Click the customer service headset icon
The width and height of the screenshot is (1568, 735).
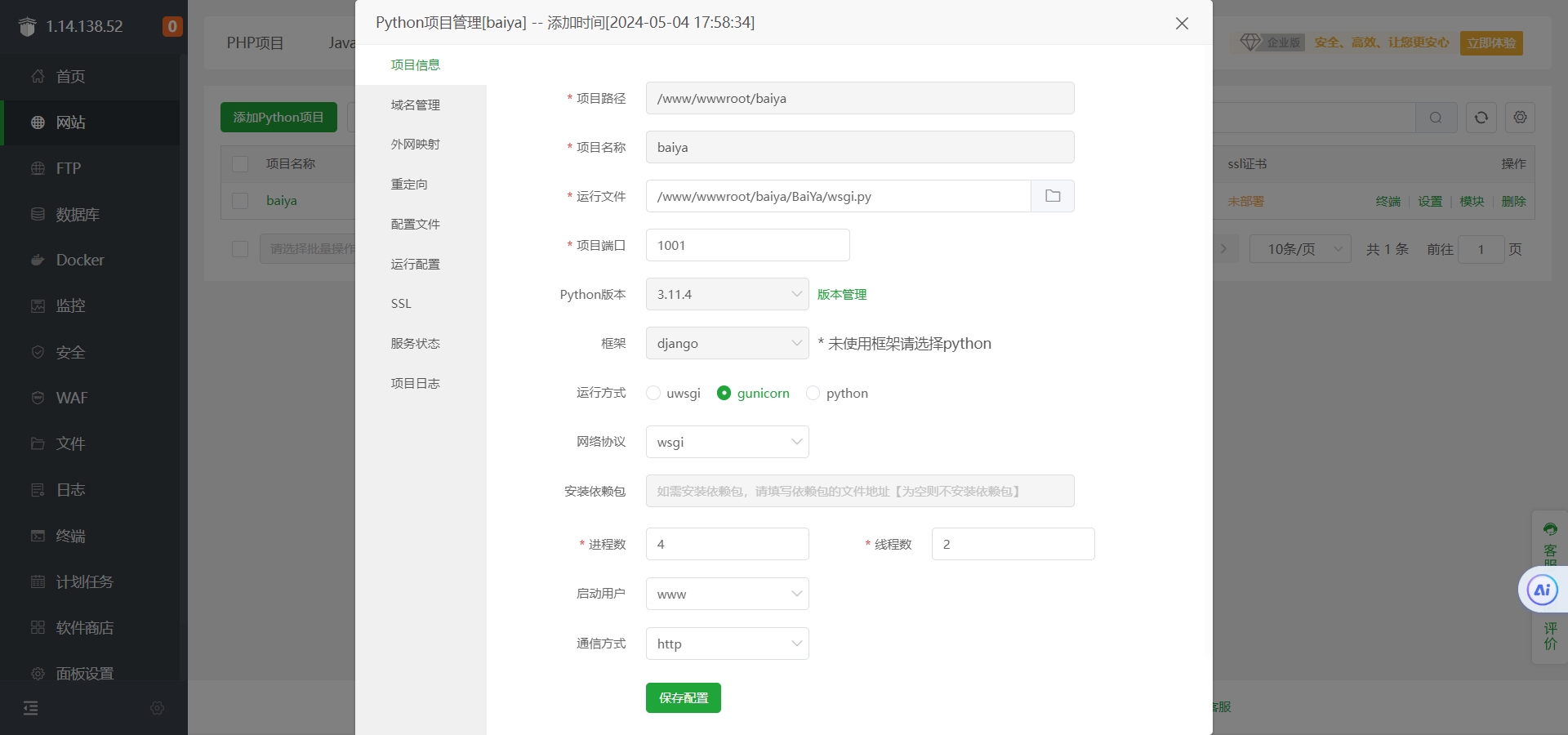pos(1550,529)
